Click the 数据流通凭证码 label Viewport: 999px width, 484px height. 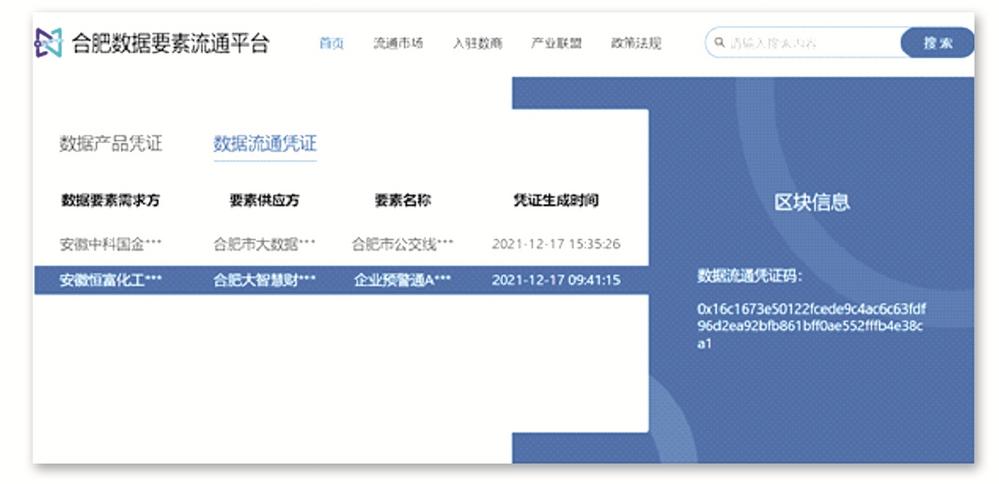tap(750, 276)
